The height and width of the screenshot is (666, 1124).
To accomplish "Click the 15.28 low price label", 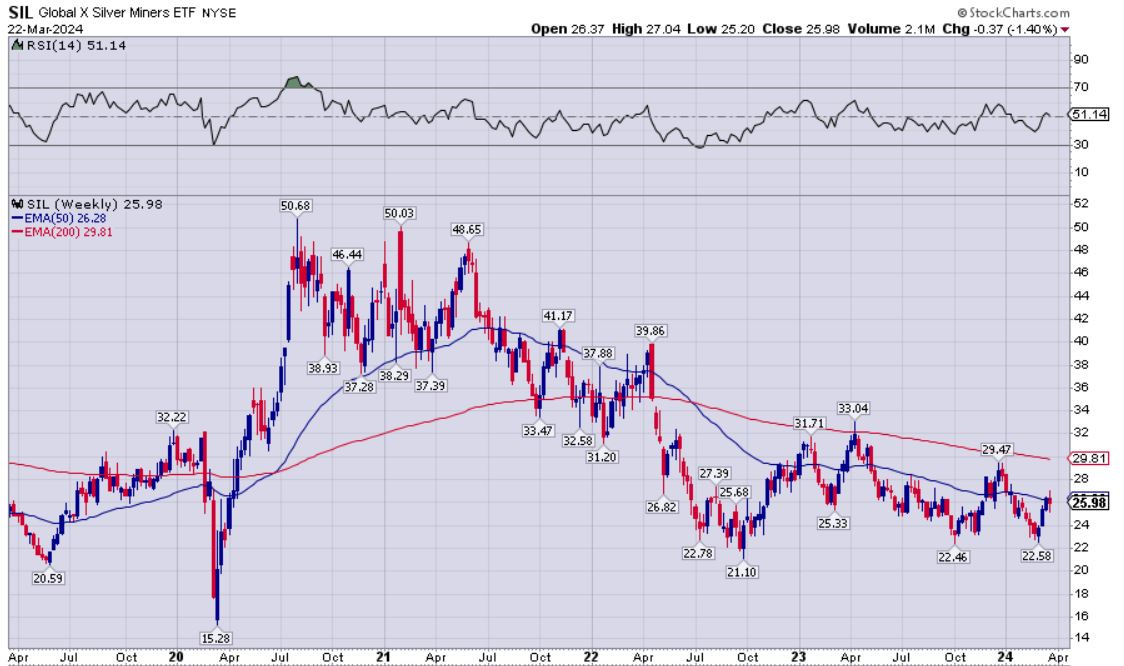I will (x=215, y=638).
